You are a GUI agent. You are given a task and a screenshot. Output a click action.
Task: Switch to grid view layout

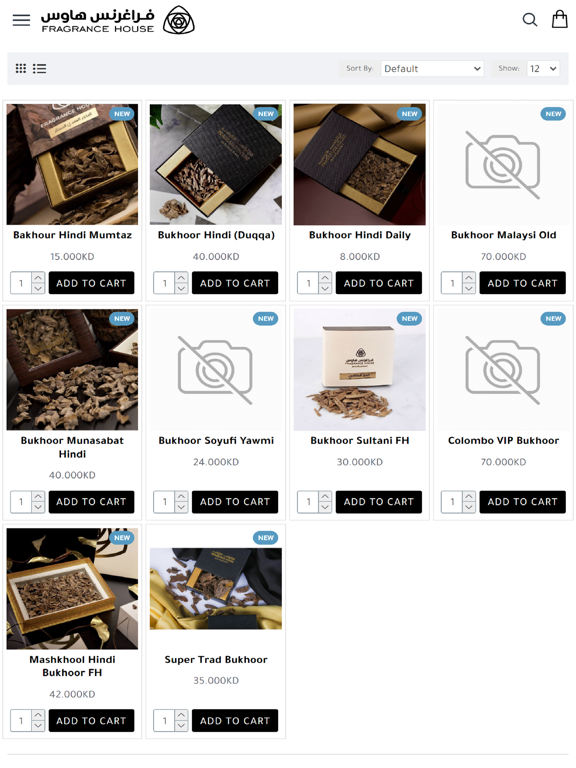[21, 68]
